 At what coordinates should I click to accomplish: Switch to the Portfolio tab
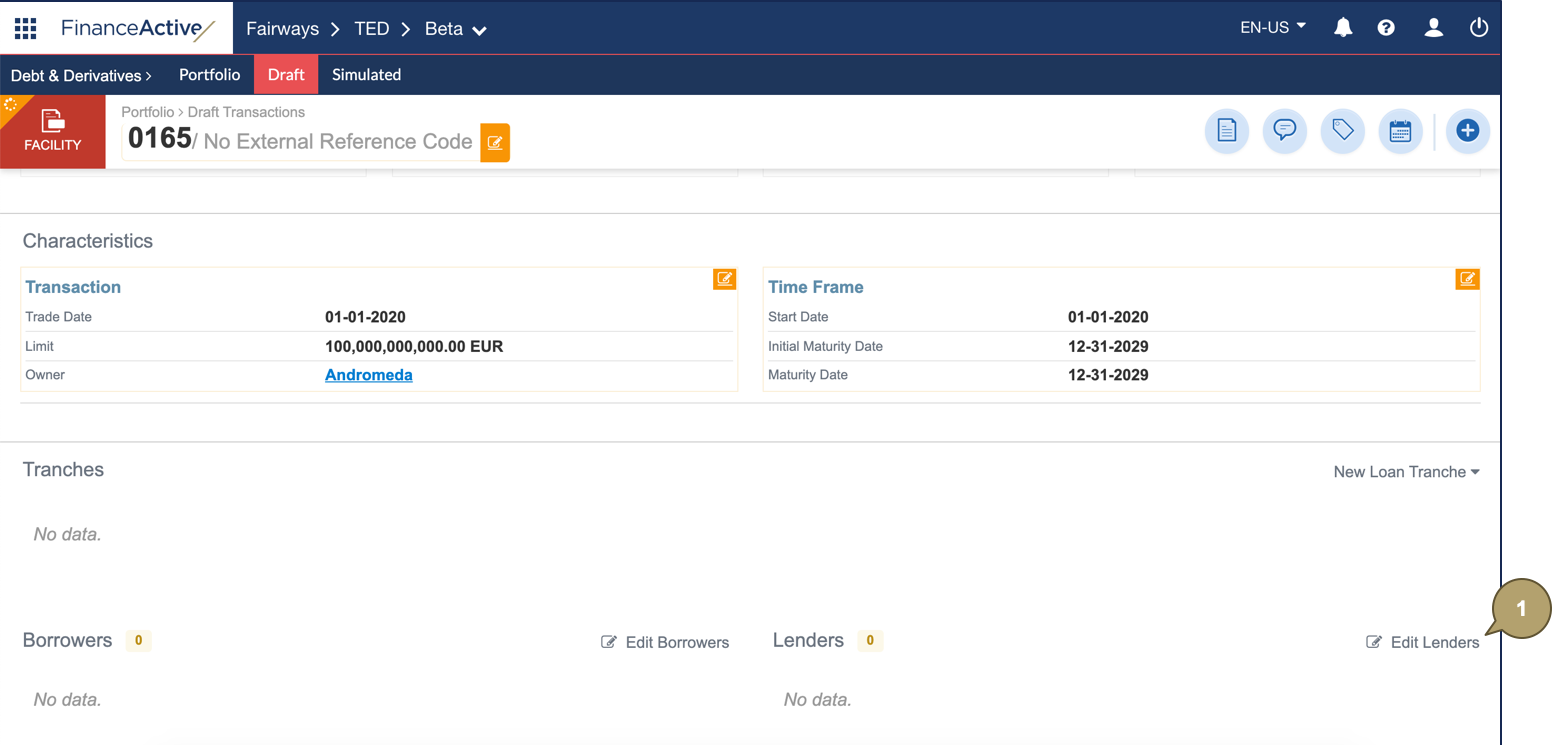pyautogui.click(x=209, y=75)
